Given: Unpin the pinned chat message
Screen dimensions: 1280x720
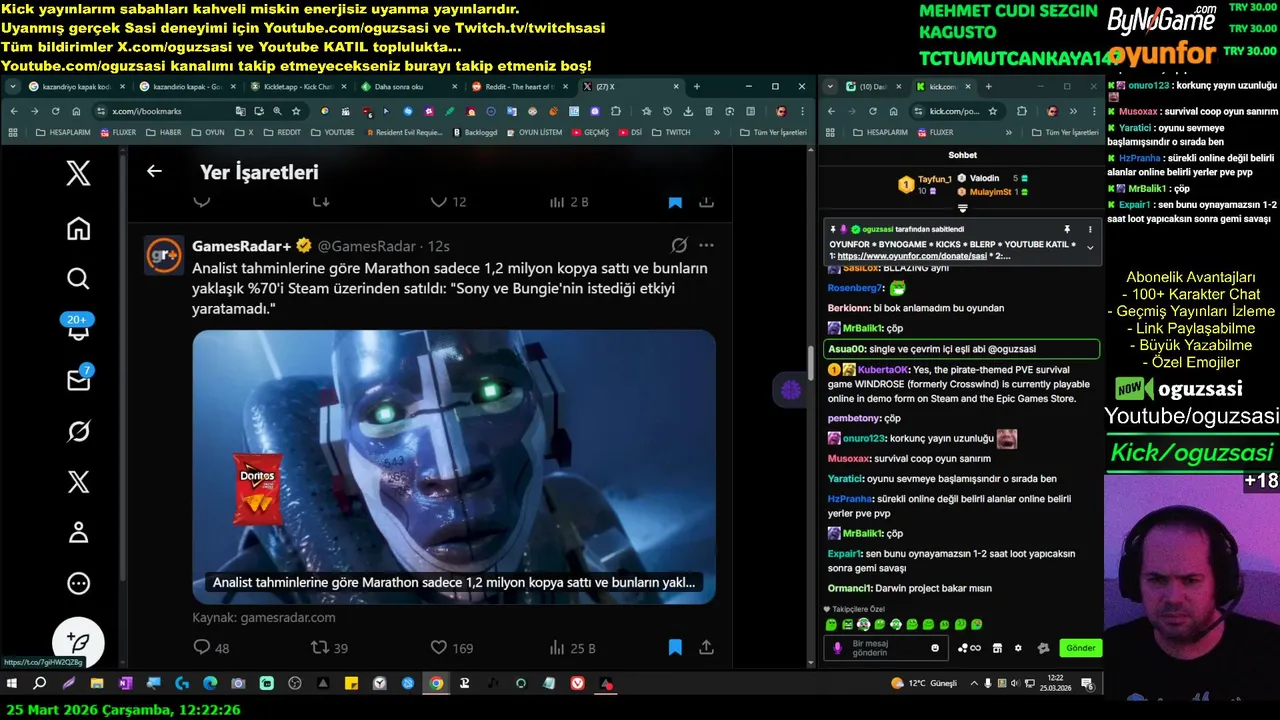Looking at the screenshot, I should click(1067, 229).
